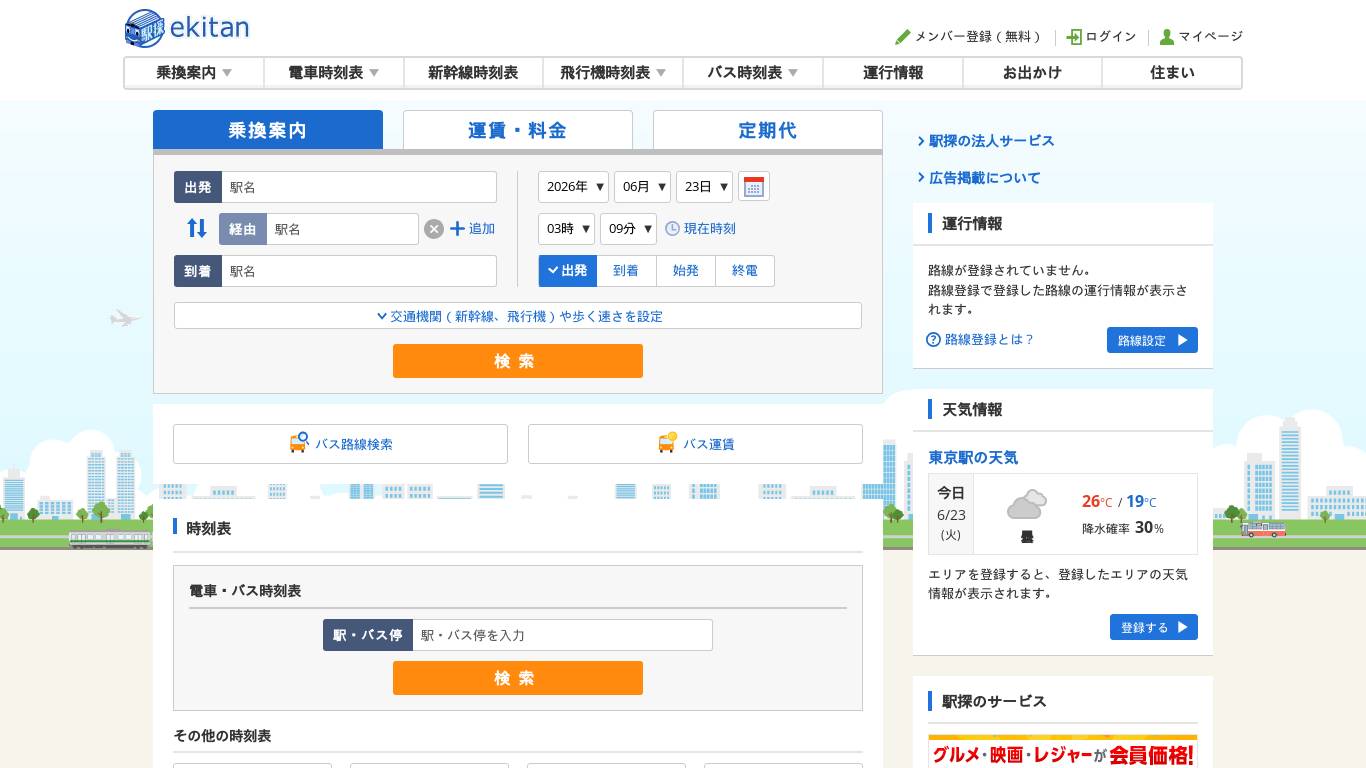The height and width of the screenshot is (768, 1366).
Task: Open the hour dropdown 03時
Action: point(566,229)
